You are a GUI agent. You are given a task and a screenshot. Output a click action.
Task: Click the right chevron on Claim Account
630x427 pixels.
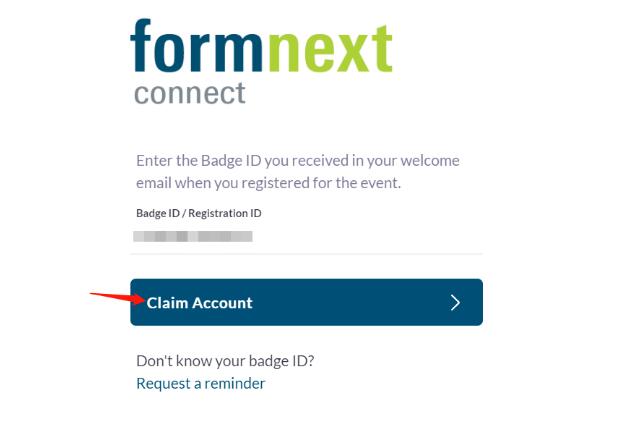coord(455,302)
